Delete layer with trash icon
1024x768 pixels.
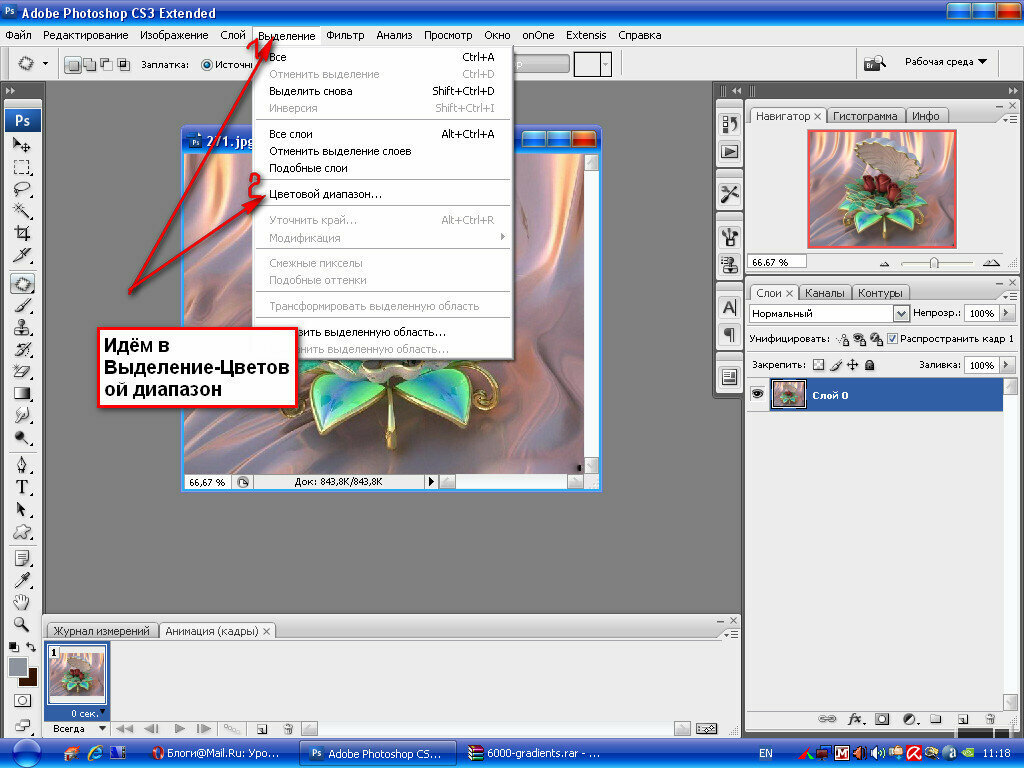(x=990, y=719)
